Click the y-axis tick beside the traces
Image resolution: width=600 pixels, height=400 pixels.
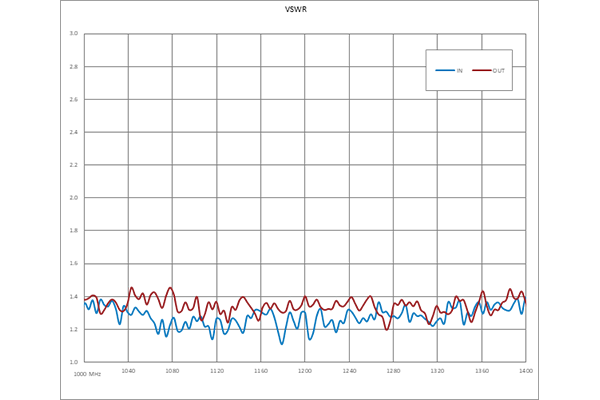(x=73, y=294)
